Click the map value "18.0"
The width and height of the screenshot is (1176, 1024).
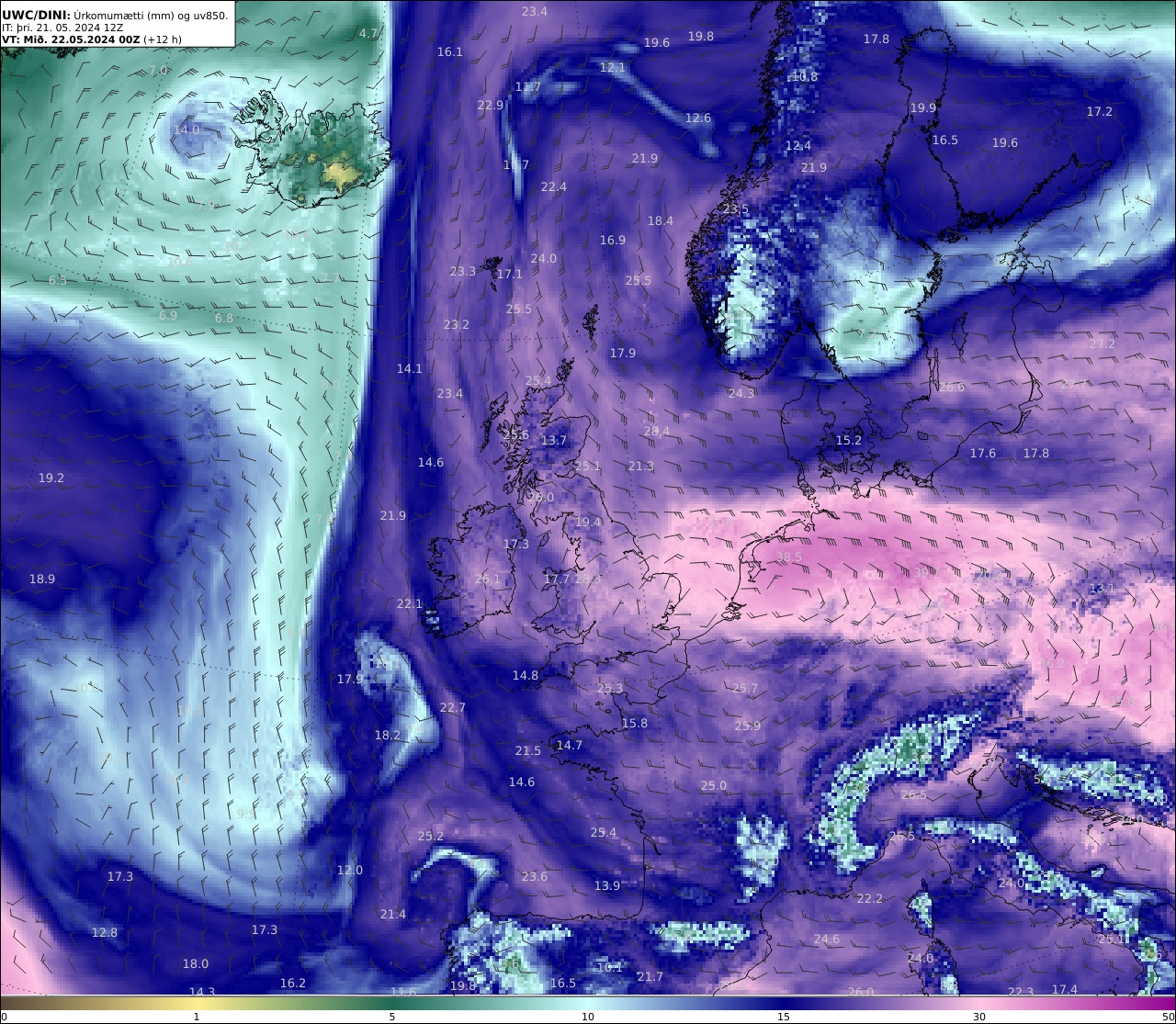(196, 964)
